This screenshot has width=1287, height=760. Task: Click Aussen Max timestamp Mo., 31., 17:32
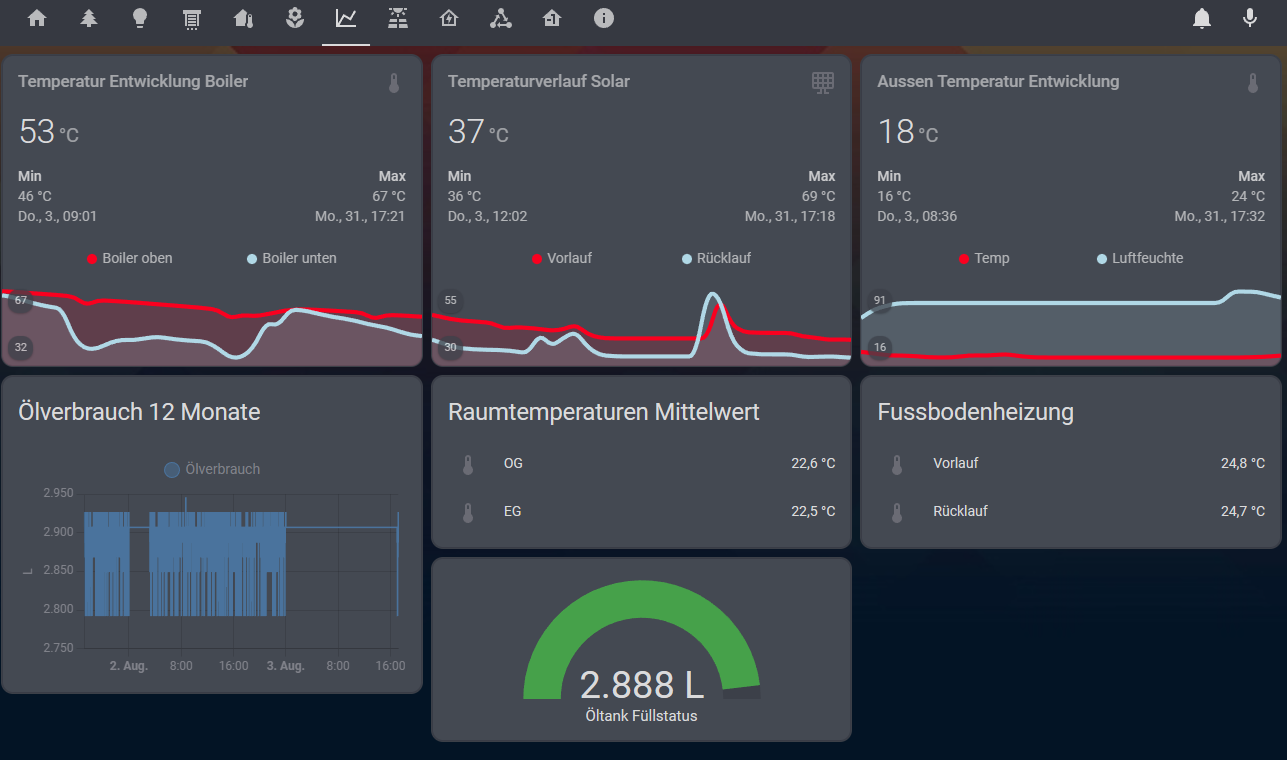point(1220,216)
